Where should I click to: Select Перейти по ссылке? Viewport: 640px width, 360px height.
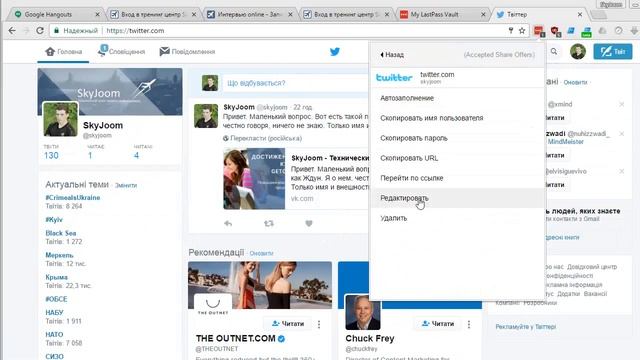tap(457, 178)
